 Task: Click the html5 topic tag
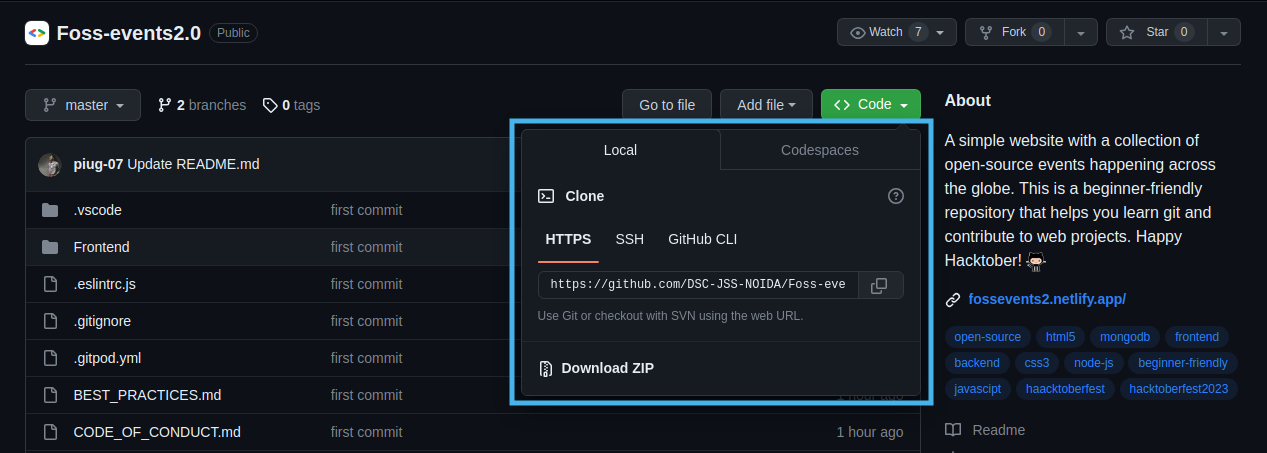pyautogui.click(x=1060, y=337)
